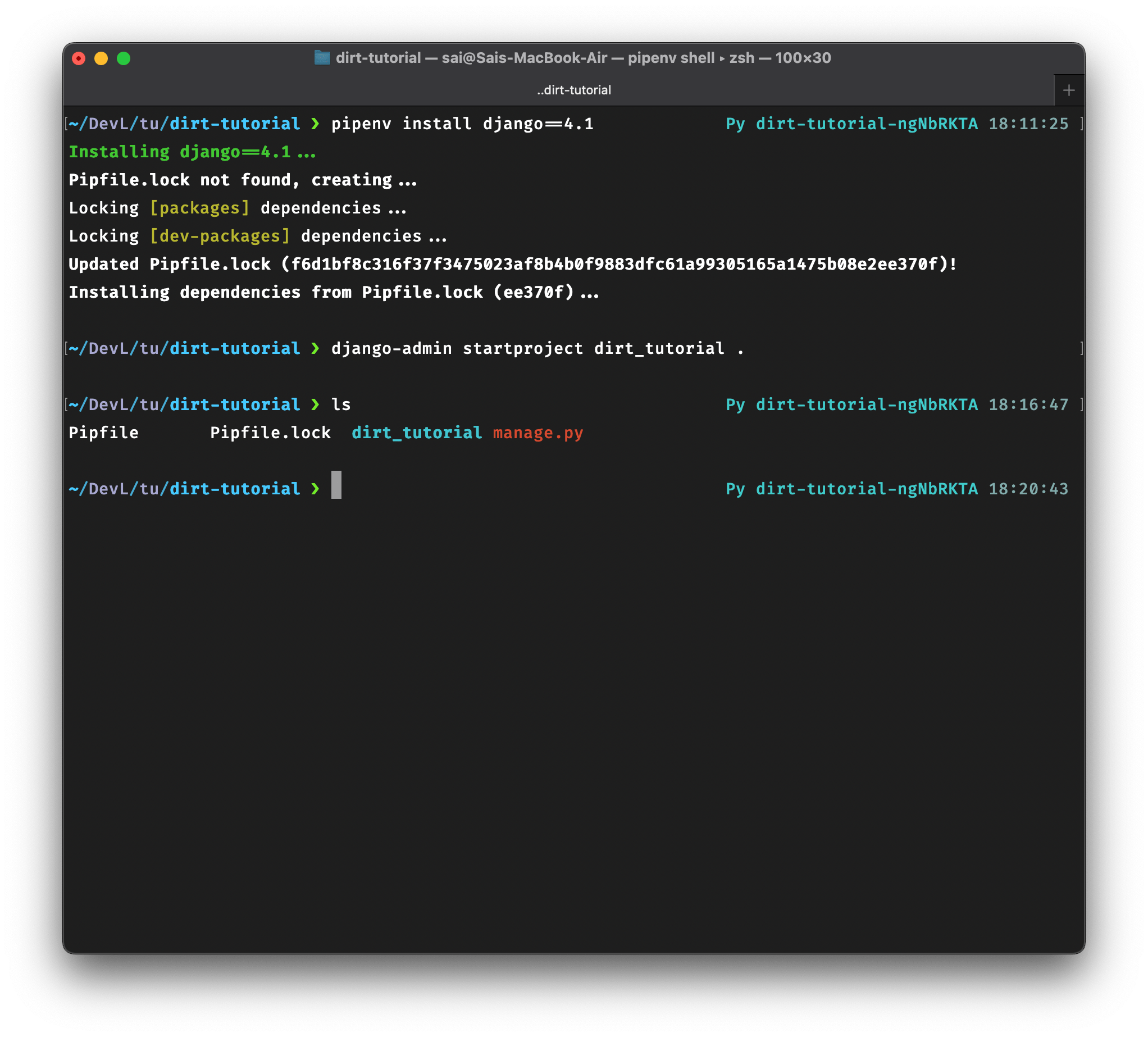Click the red close traffic light button

(79, 57)
